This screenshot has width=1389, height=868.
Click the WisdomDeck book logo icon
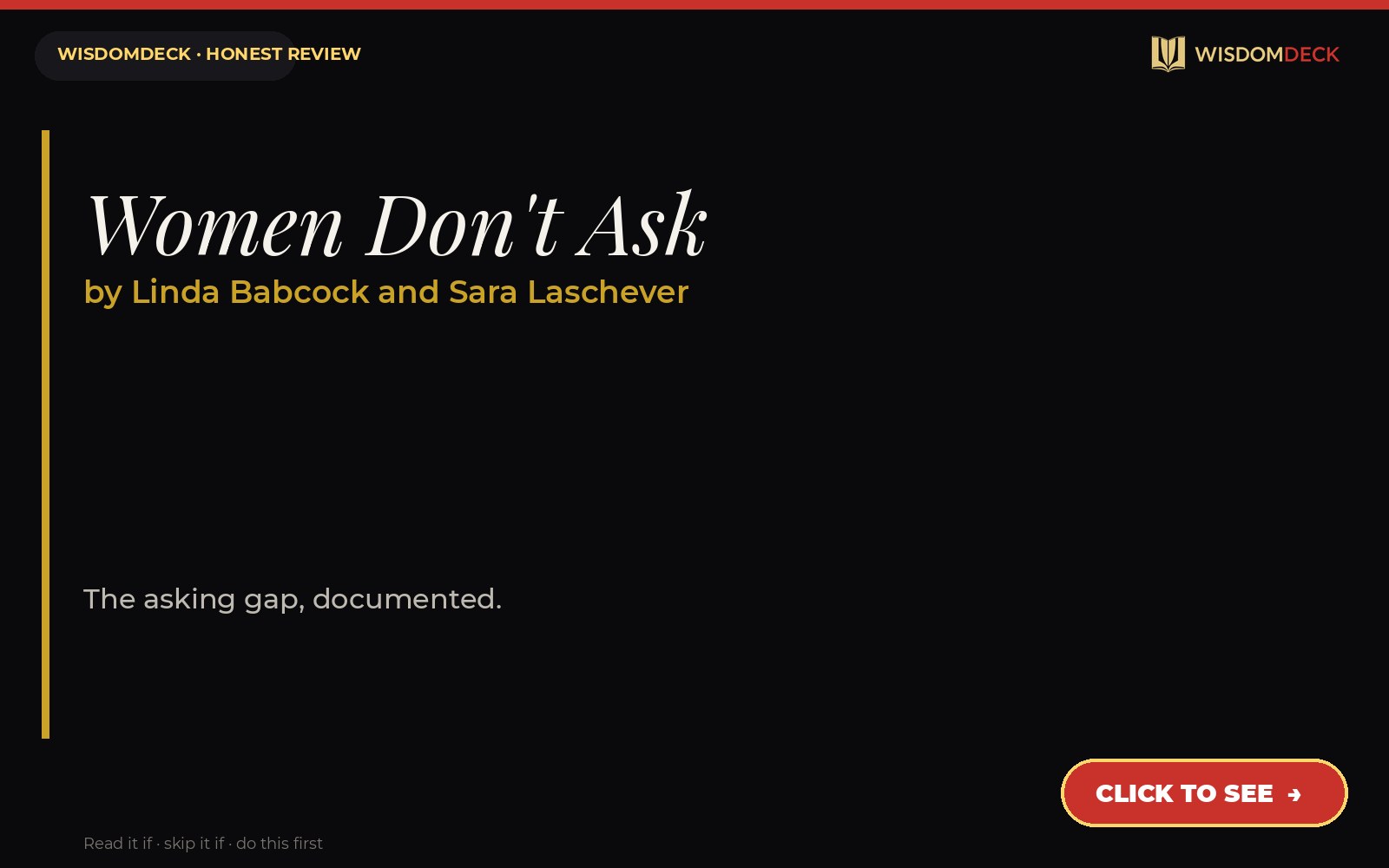click(1168, 54)
